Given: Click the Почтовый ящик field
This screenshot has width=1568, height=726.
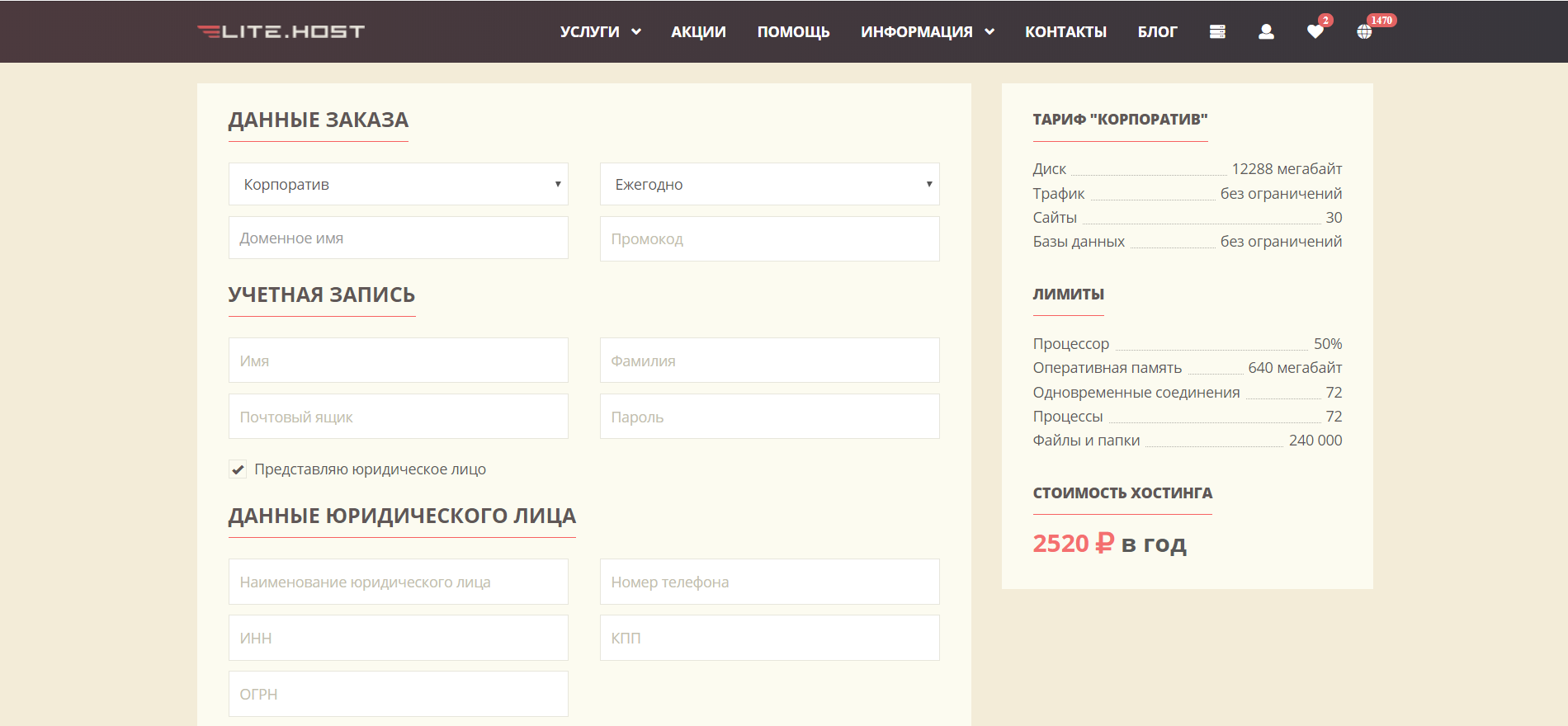Looking at the screenshot, I should pos(399,417).
